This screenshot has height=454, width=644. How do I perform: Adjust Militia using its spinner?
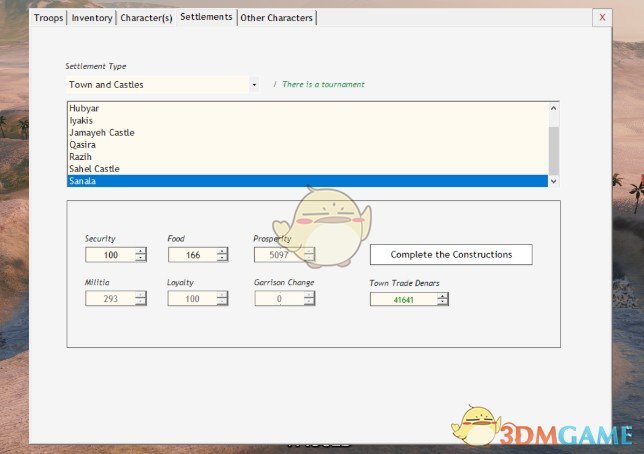click(x=141, y=298)
